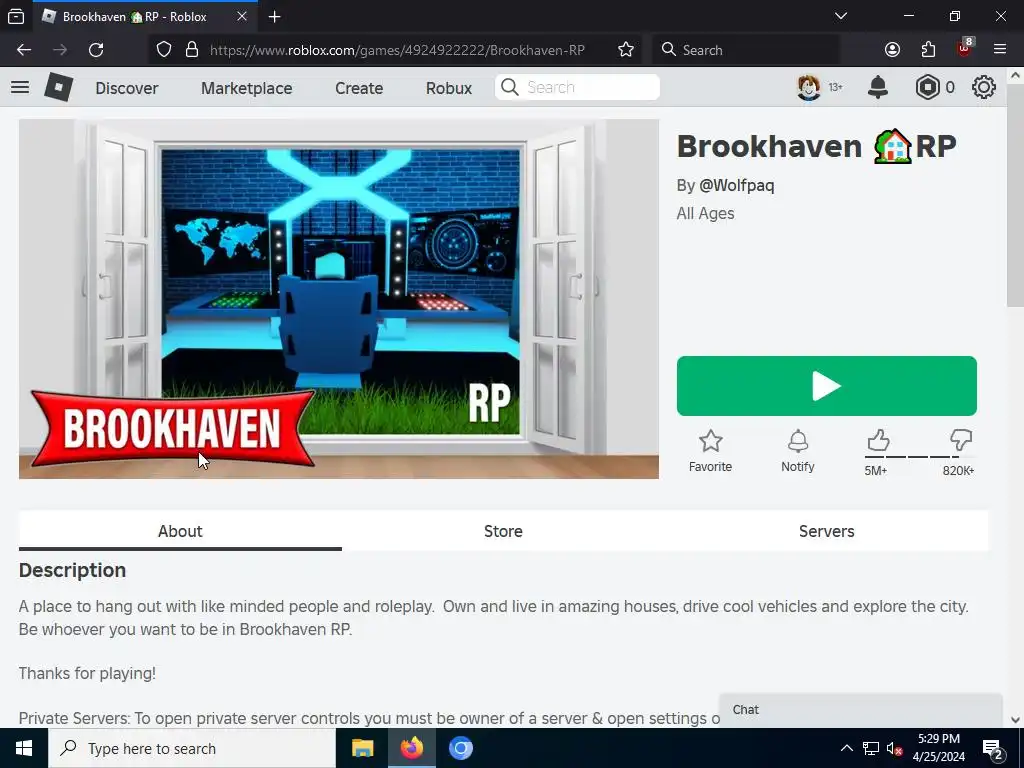Click the 5M+ likes count

(x=876, y=471)
